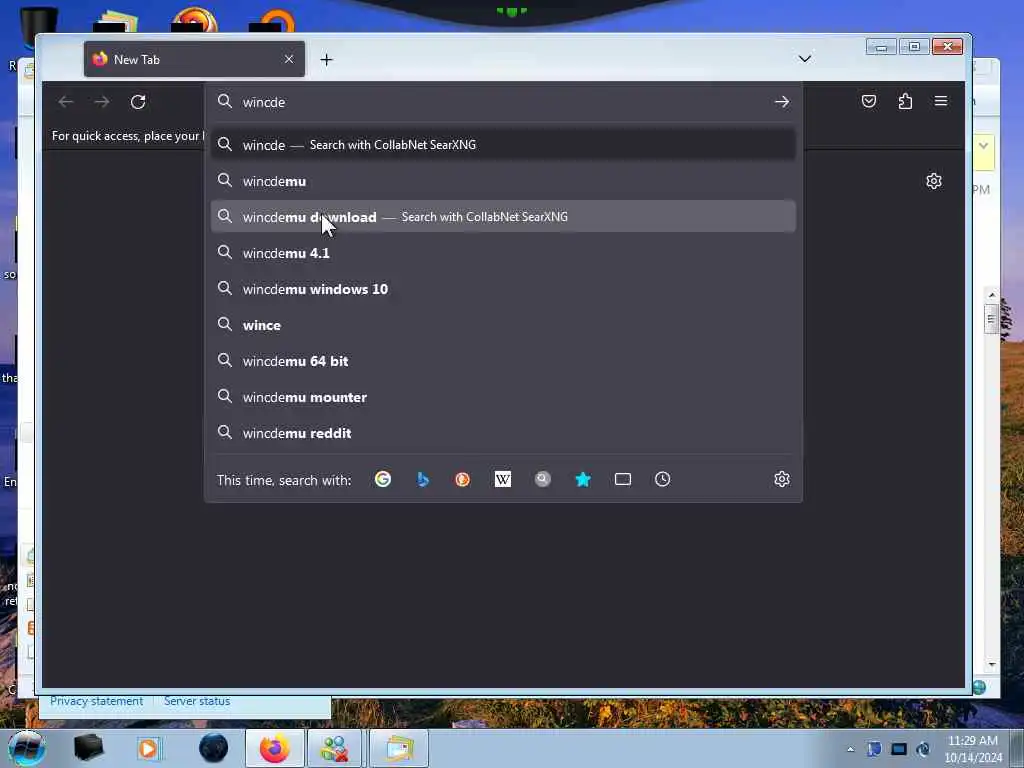This screenshot has height=768, width=1024.
Task: Choose wincde Search with CollabNet SearXNG
Action: (503, 144)
